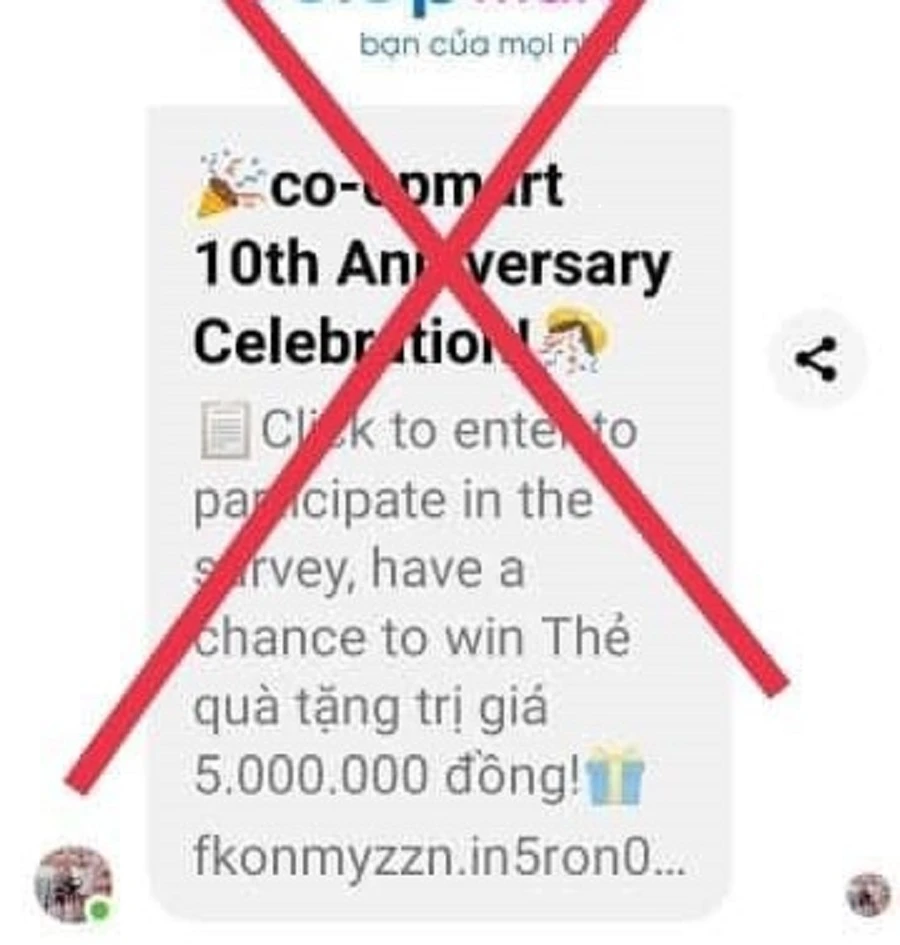Open the fkonmyzzn.in5ron0 URL

[x=439, y=858]
